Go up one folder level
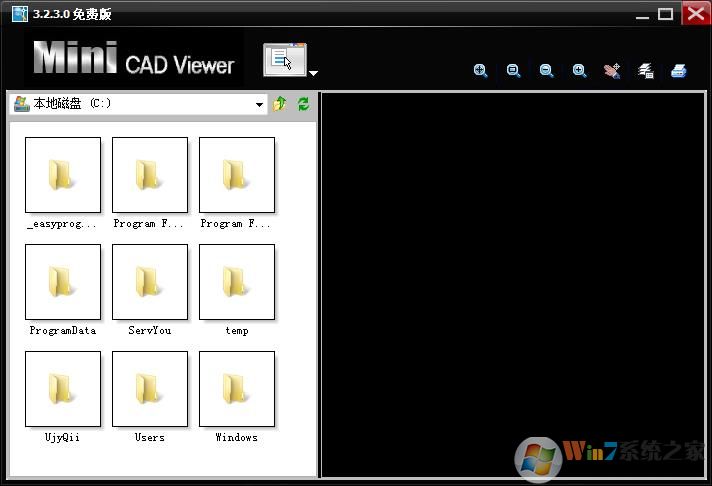 pos(279,104)
